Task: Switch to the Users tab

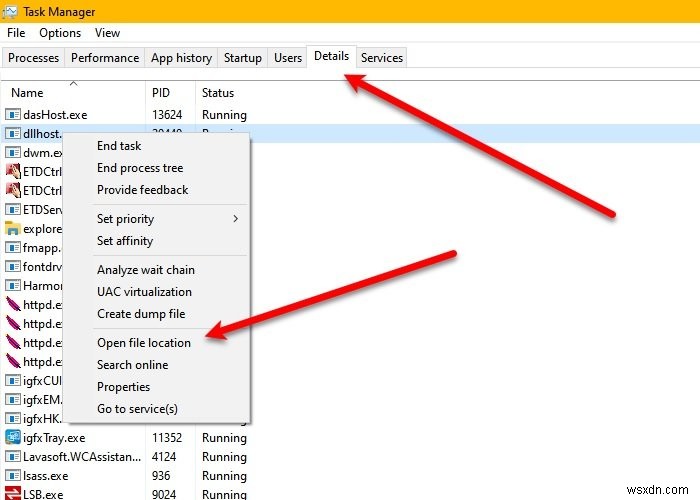Action: click(x=288, y=58)
